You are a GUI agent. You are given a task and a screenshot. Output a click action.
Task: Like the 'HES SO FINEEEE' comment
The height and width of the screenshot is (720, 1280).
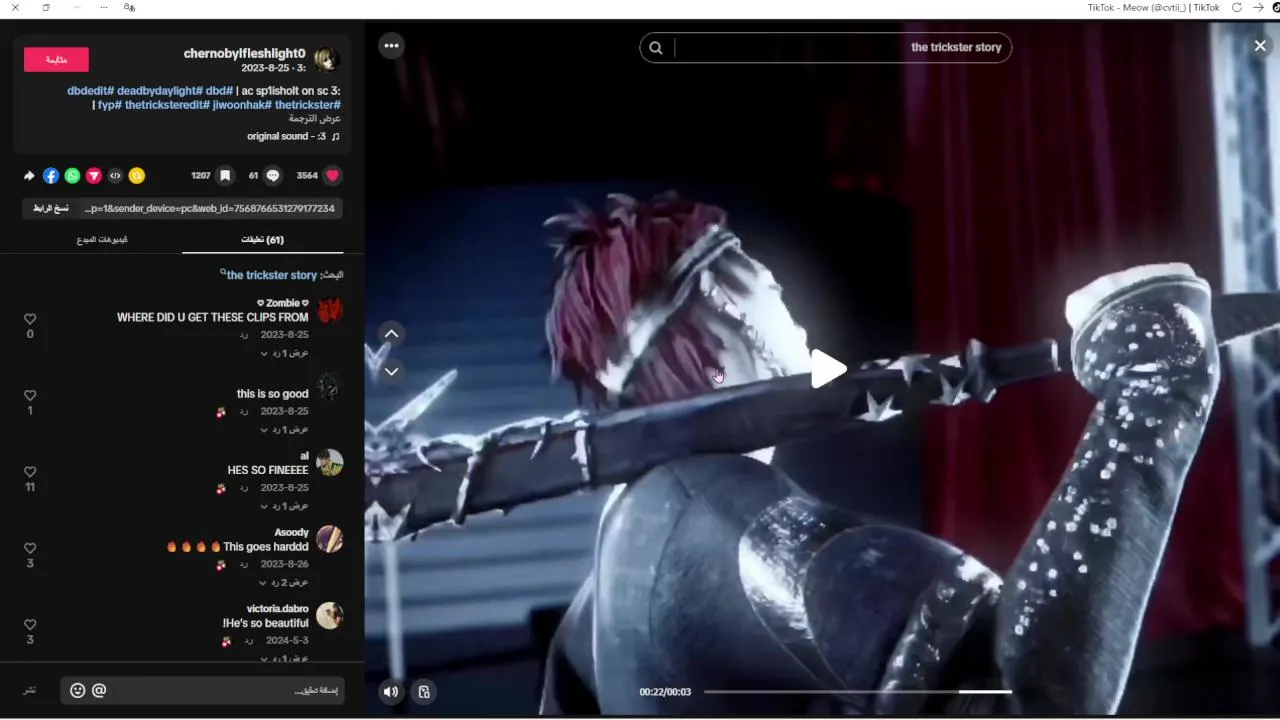[x=30, y=472]
